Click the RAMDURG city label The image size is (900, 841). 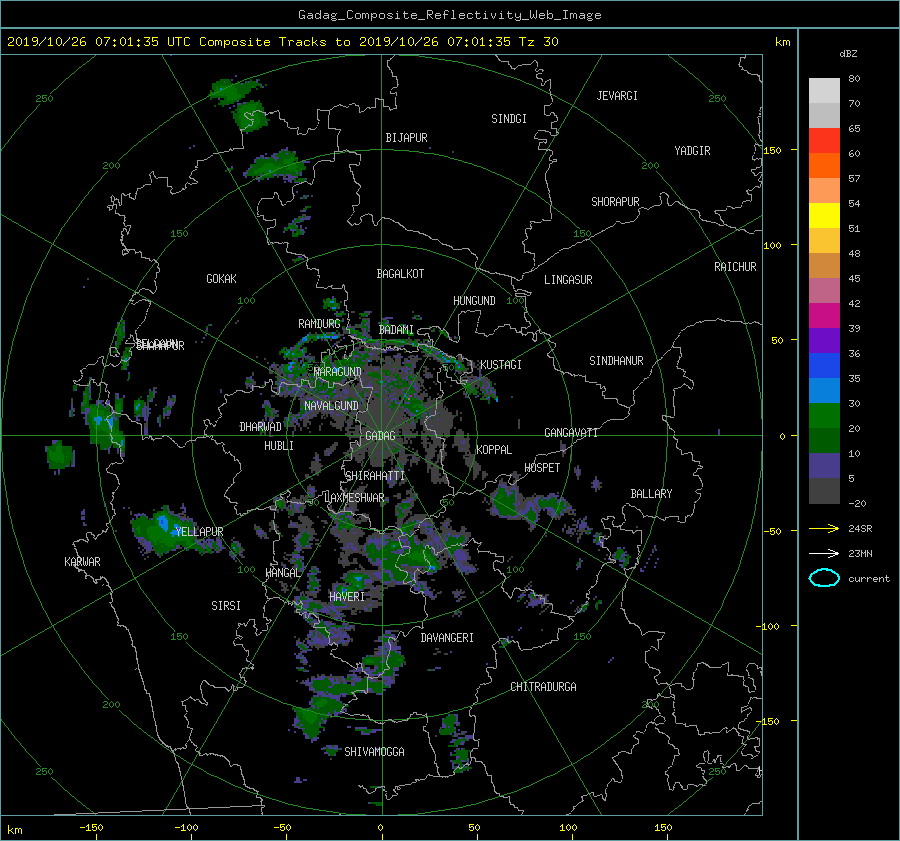point(319,324)
